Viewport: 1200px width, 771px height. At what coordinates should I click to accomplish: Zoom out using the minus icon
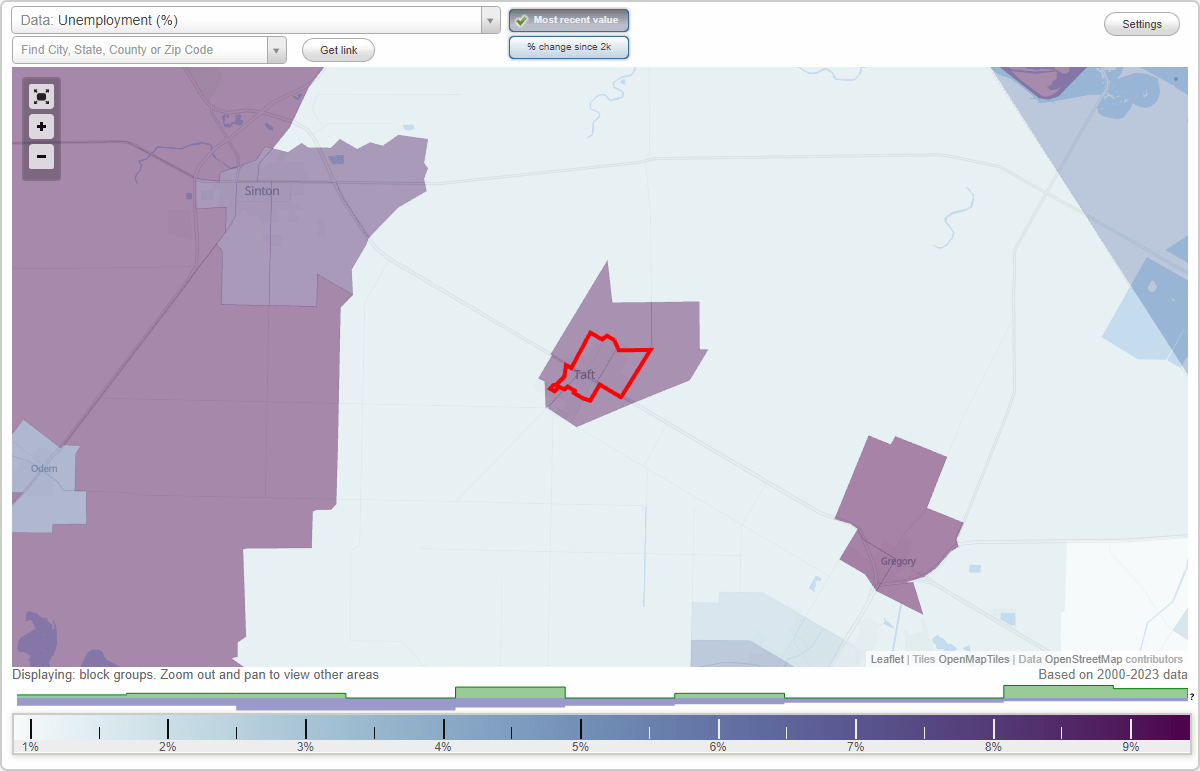point(41,157)
